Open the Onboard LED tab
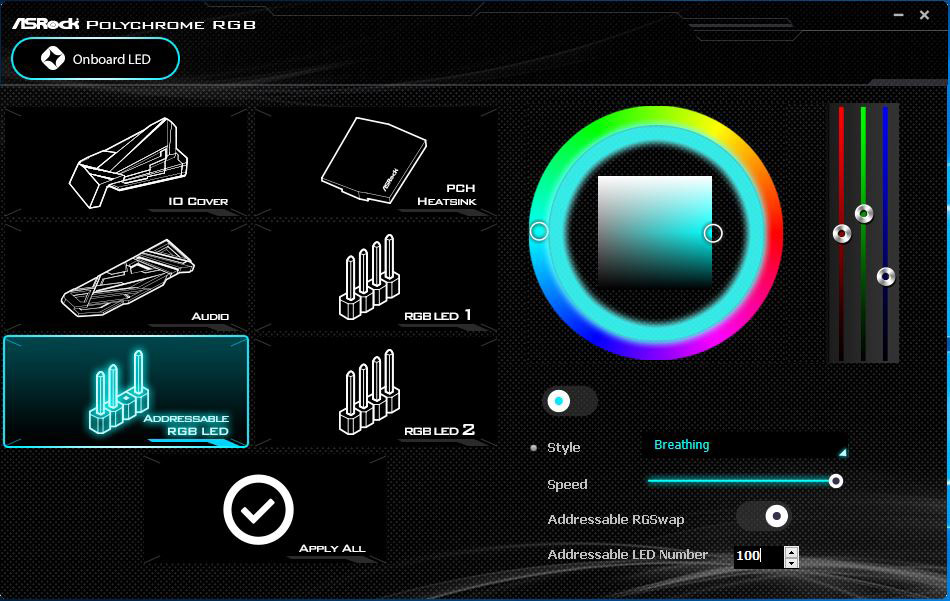Image resolution: width=950 pixels, height=601 pixels. [x=95, y=59]
